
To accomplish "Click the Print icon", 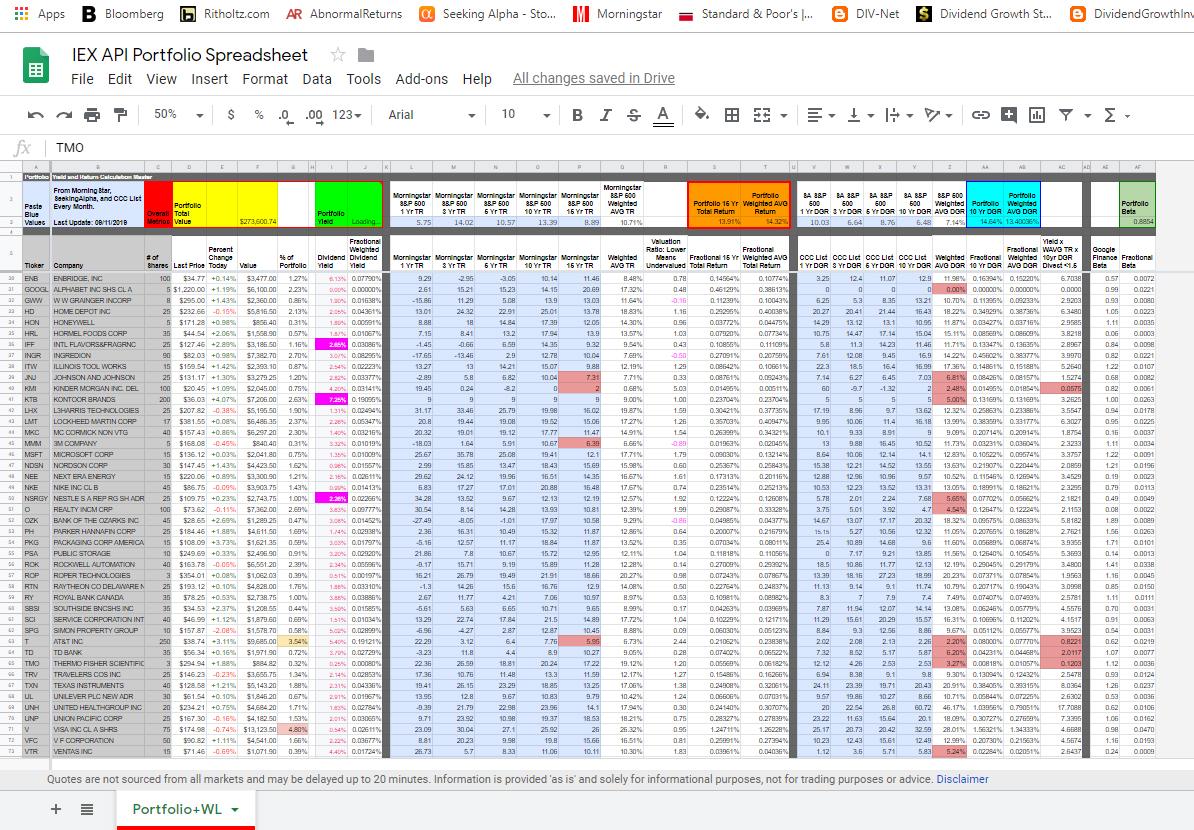I will (x=90, y=115).
